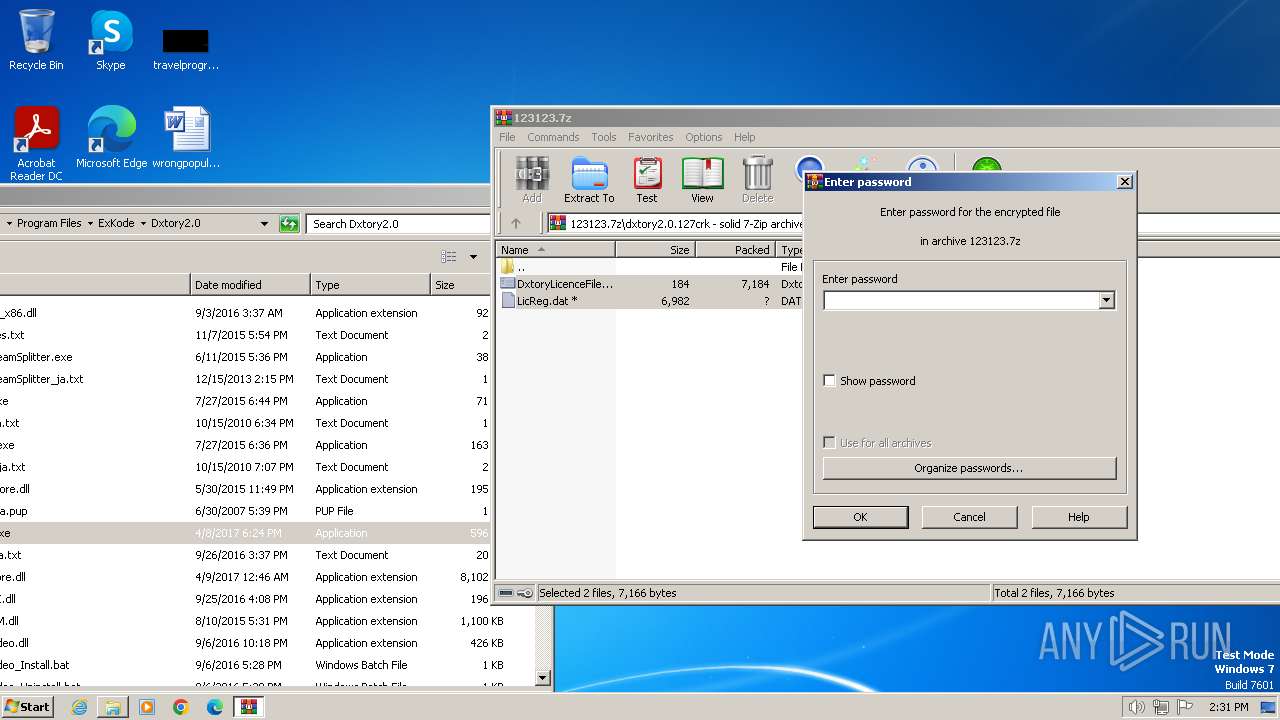1280x720 pixels.
Task: Select the 8,102 size Application extension row
Action: click(245, 577)
